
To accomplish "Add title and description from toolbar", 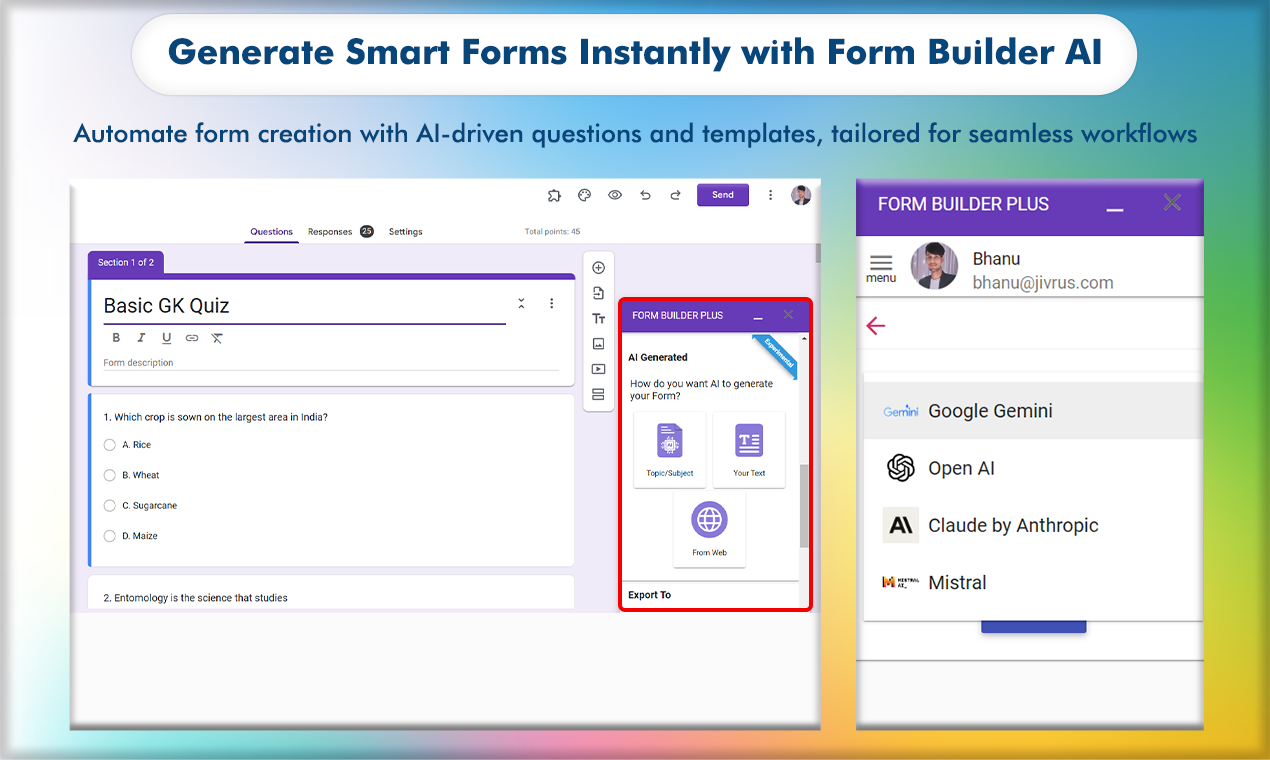I will pos(598,318).
